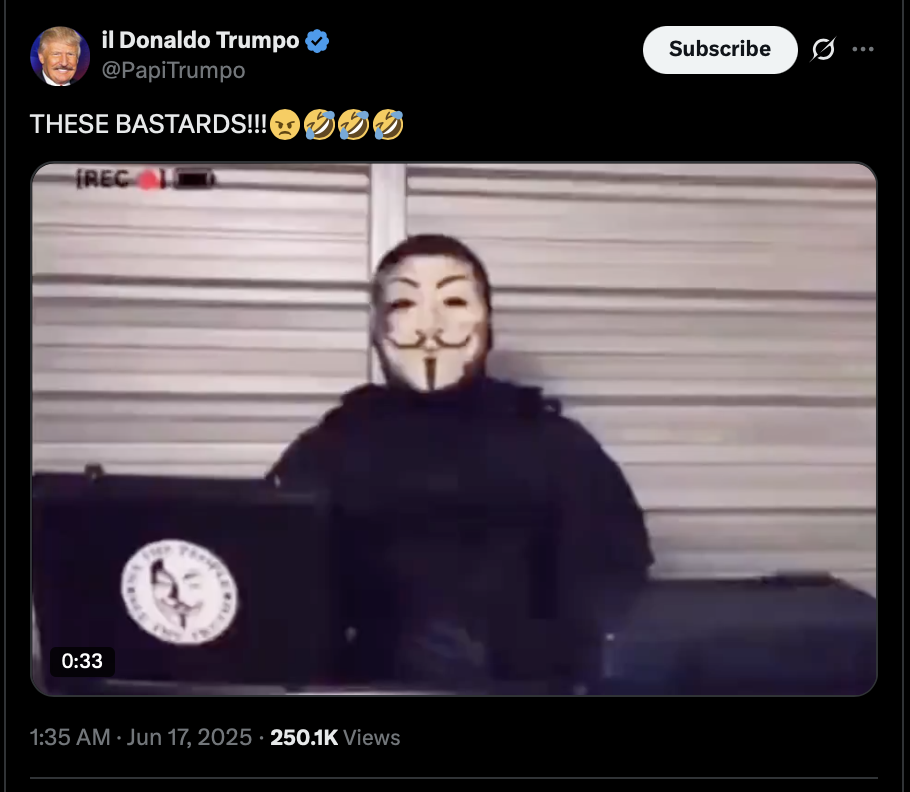Viewport: 910px width, 792px height.
Task: Click the 0:33 video duration badge
Action: pyautogui.click(x=82, y=661)
